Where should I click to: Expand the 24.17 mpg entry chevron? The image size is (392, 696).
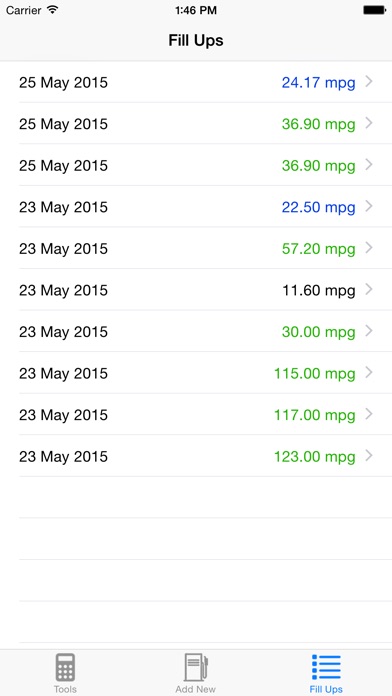click(368, 82)
